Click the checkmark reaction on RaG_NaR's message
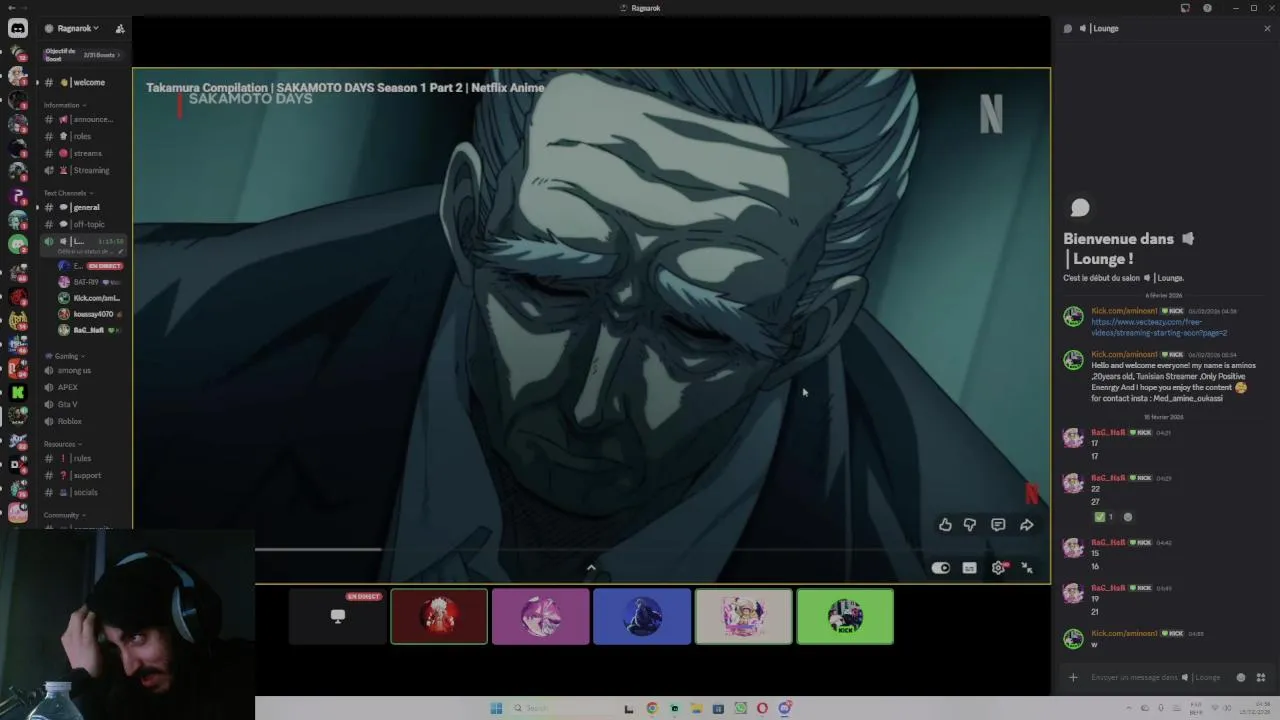This screenshot has height=720, width=1280. (x=1105, y=517)
